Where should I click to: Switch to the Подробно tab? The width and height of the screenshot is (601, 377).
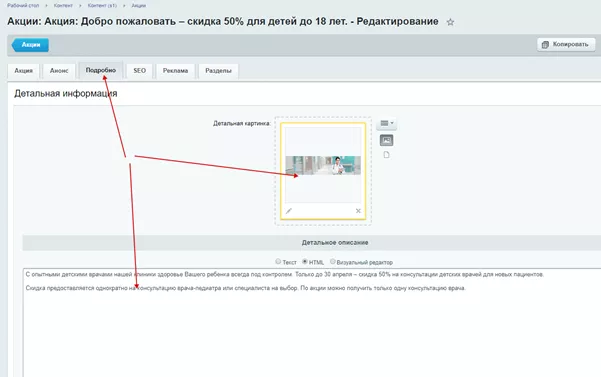tap(101, 70)
